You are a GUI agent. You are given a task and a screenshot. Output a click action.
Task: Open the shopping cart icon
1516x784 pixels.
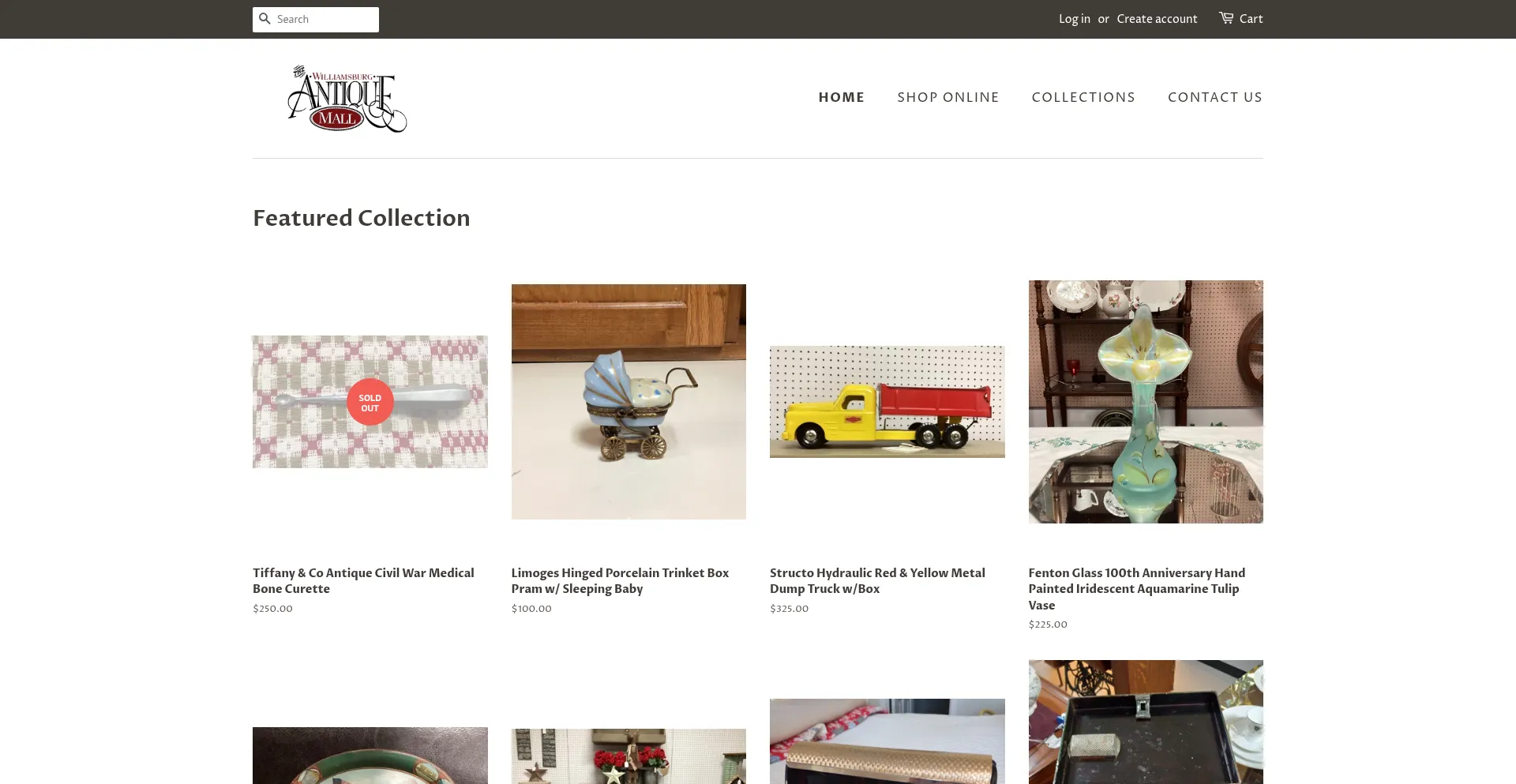[1226, 18]
